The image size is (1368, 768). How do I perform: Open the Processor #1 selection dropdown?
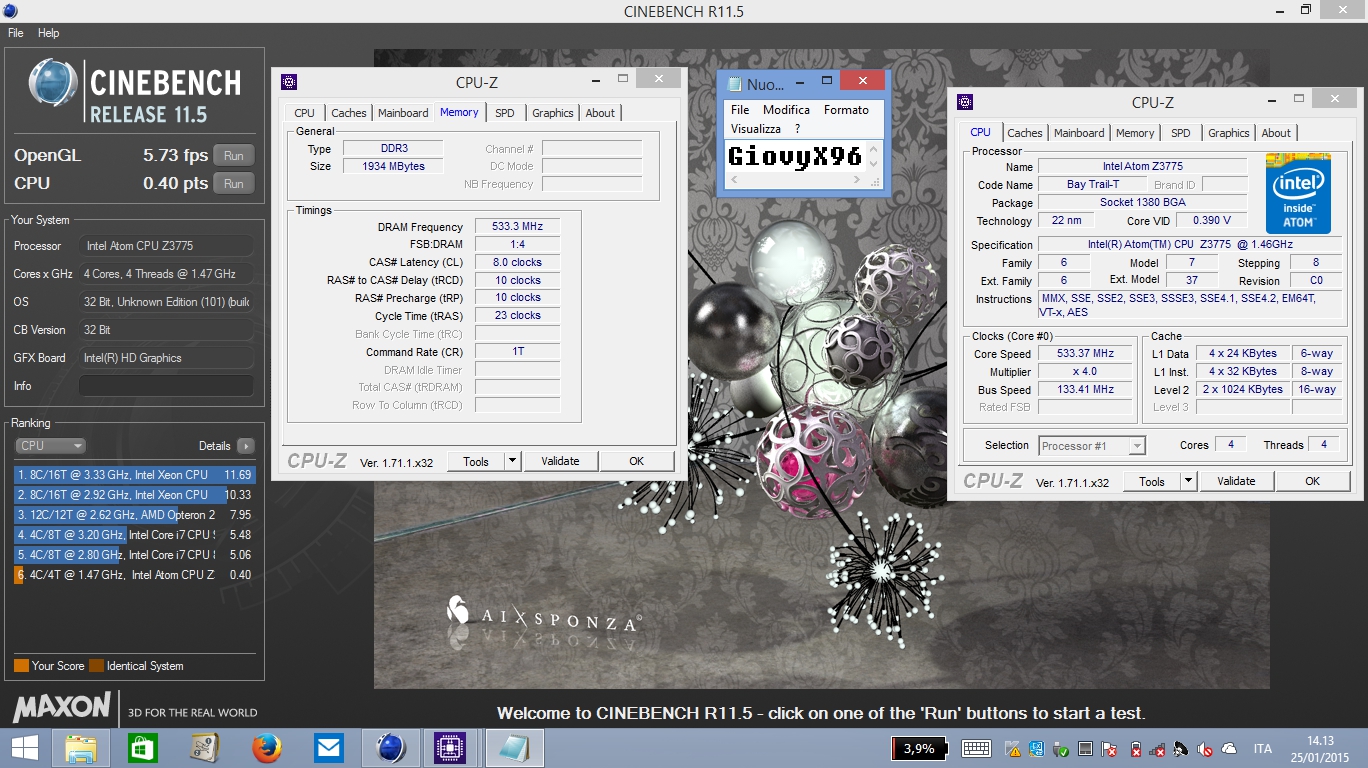click(x=1092, y=446)
